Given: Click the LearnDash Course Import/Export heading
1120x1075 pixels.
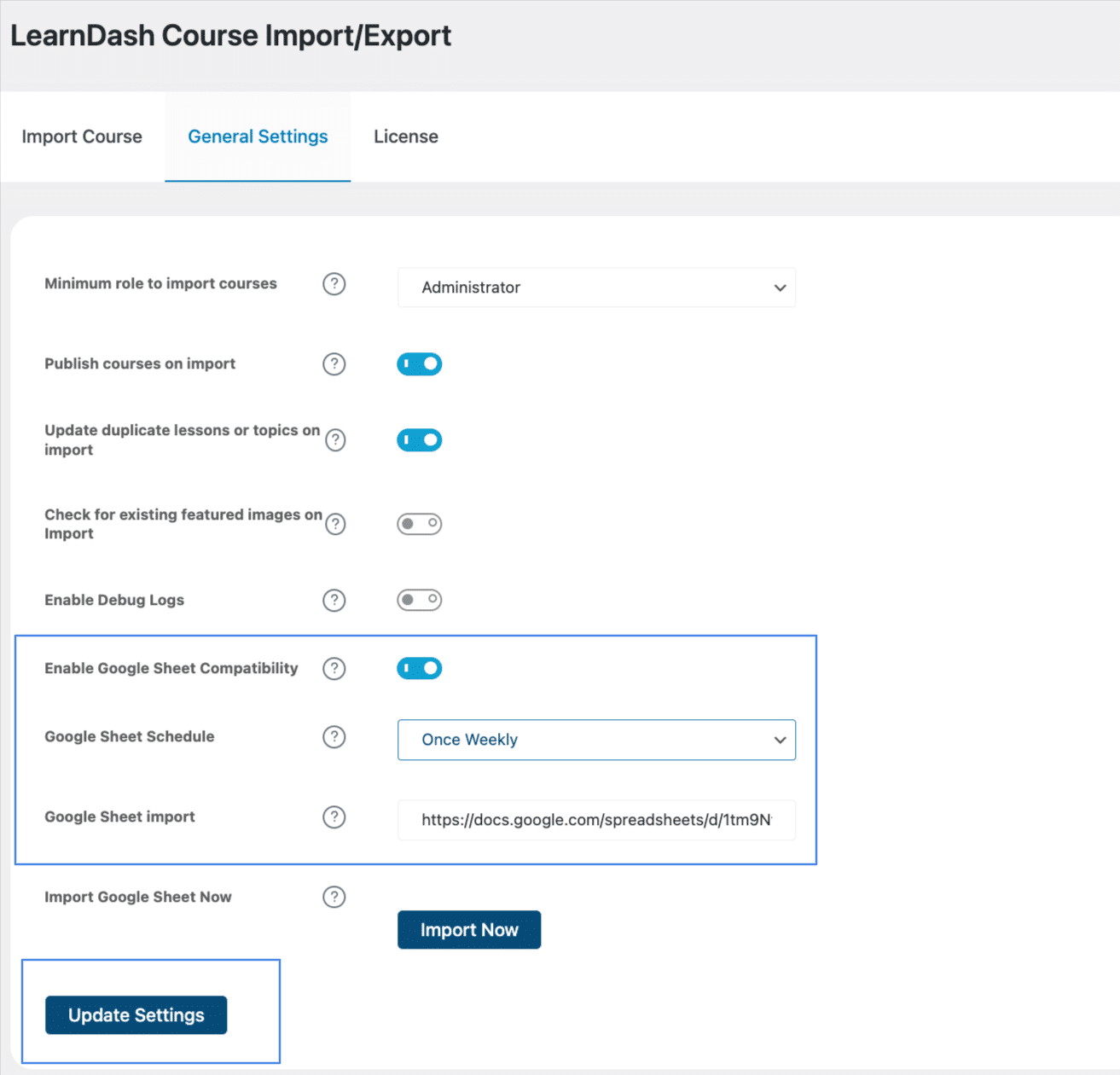Looking at the screenshot, I should [231, 36].
